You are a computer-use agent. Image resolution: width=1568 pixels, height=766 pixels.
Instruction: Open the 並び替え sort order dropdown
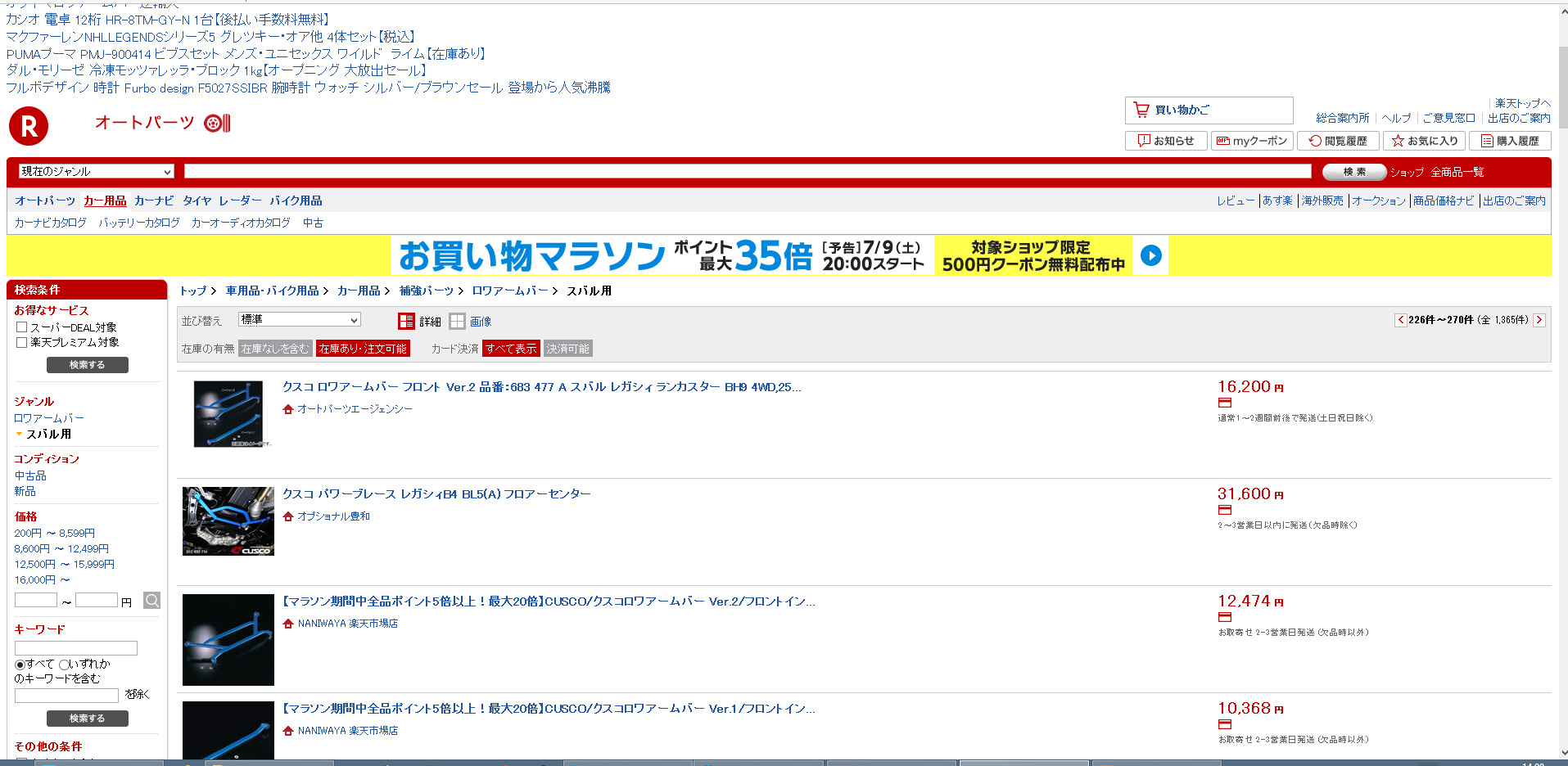(x=299, y=320)
